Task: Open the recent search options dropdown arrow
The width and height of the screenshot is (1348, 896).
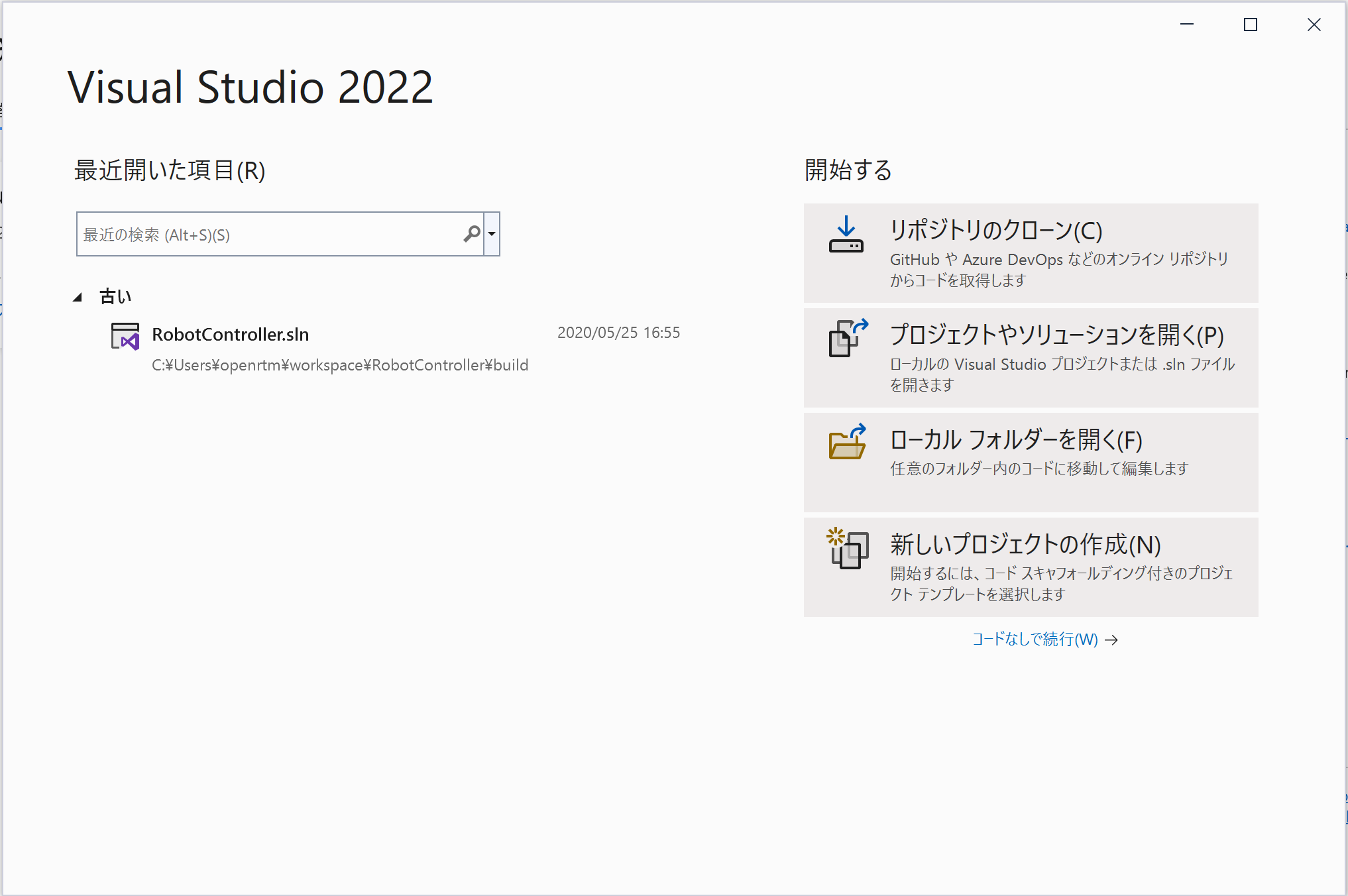Action: tap(492, 234)
